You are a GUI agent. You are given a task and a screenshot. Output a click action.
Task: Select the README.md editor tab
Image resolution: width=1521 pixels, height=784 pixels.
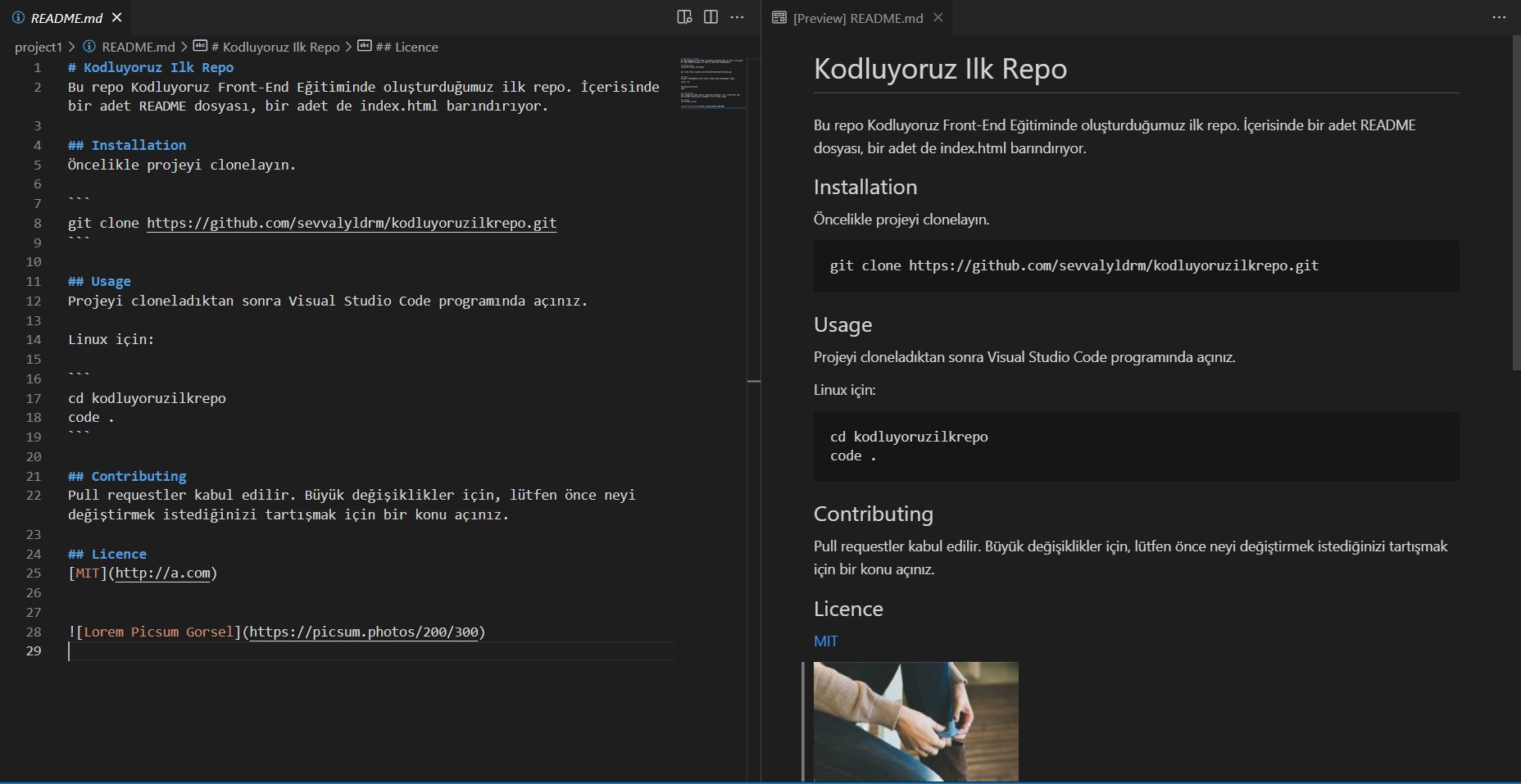click(66, 17)
